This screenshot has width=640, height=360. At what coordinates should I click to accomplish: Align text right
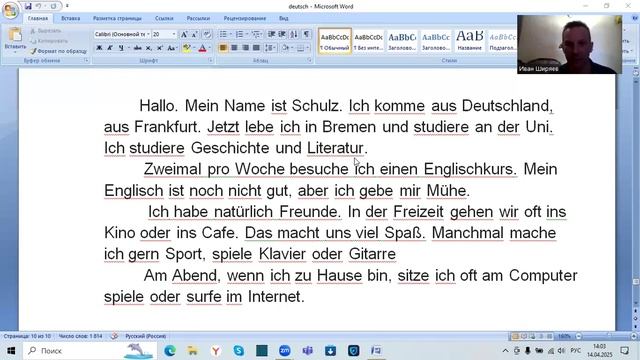tap(245, 48)
